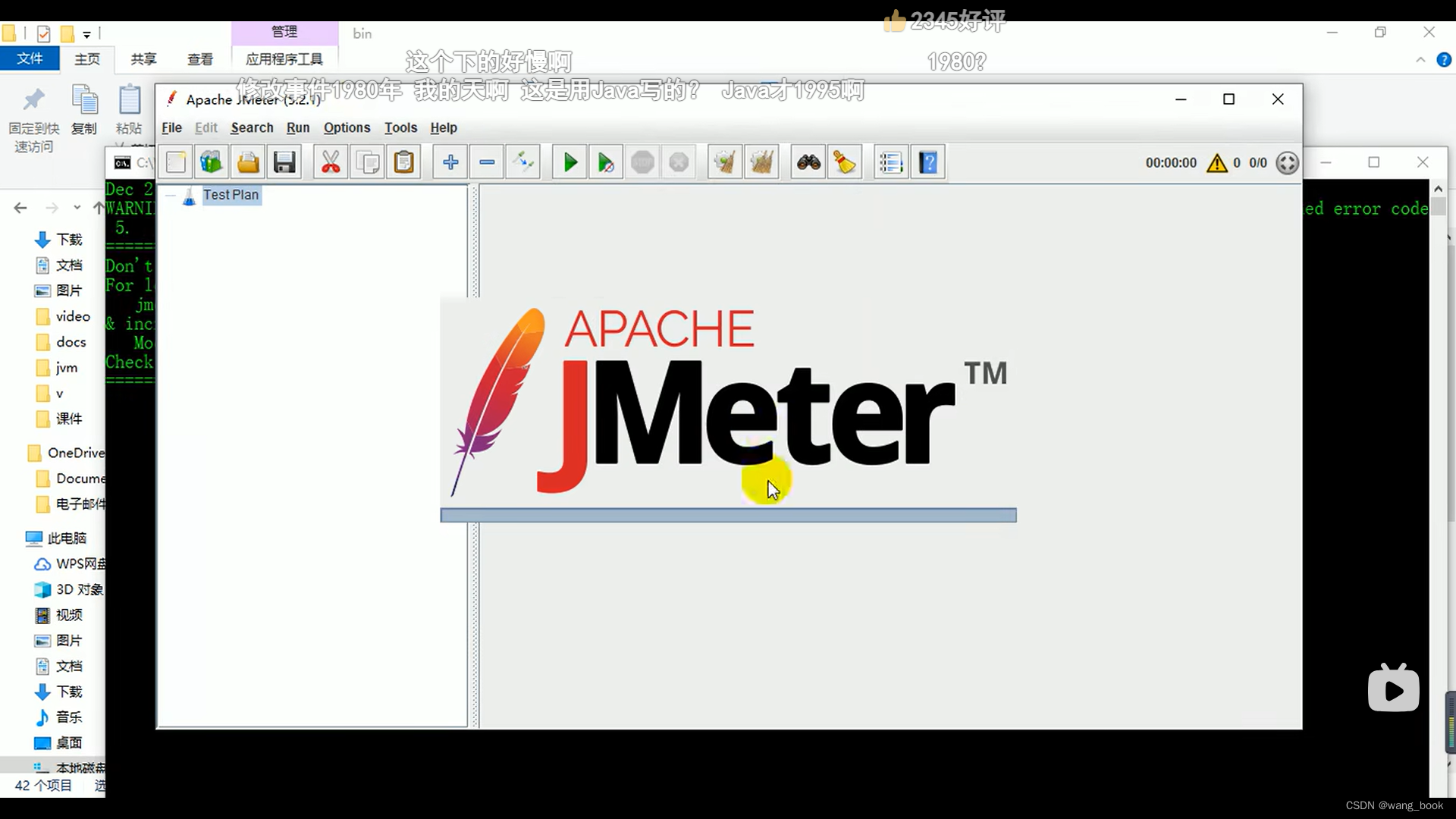Click the 复制 button in Explorer ribbon
The image size is (1456, 819).
(x=84, y=111)
